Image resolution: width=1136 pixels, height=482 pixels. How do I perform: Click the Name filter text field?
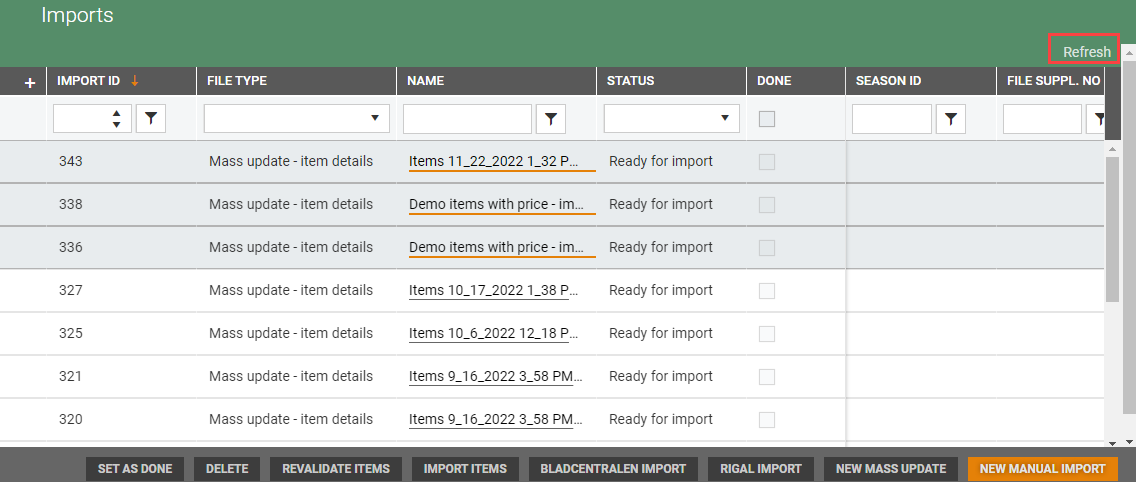click(467, 119)
